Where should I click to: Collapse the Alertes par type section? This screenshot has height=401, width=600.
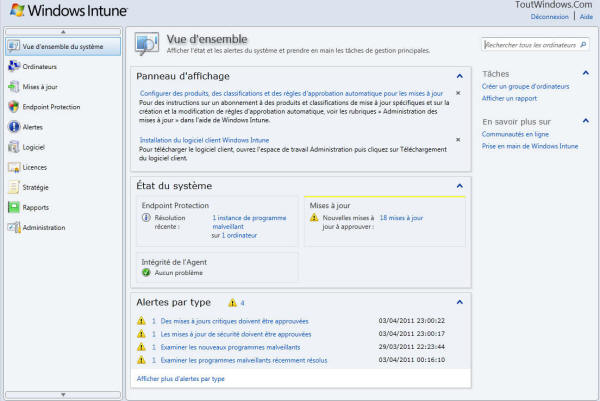pyautogui.click(x=460, y=302)
